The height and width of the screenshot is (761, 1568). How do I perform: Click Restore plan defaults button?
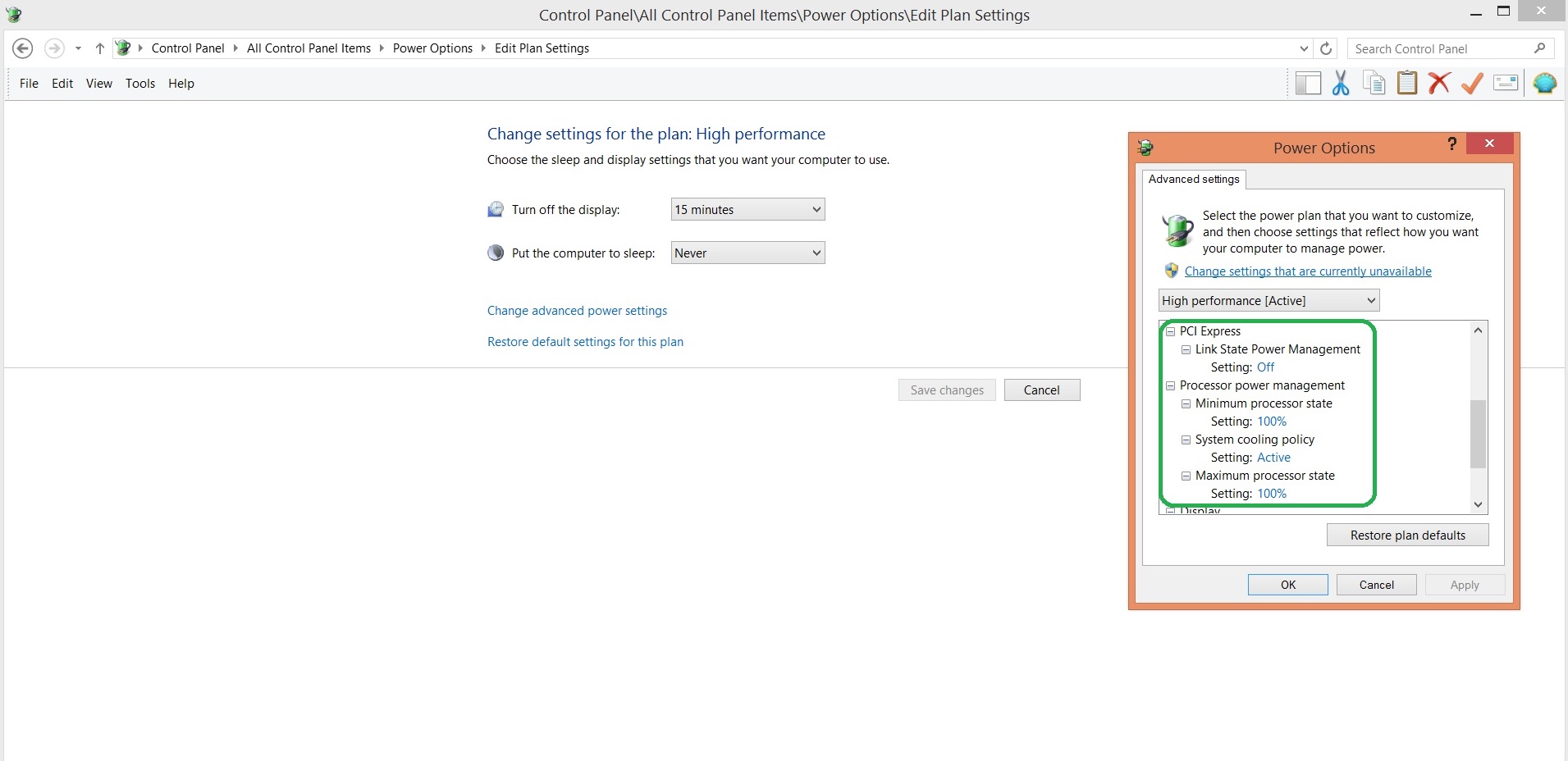click(1408, 535)
